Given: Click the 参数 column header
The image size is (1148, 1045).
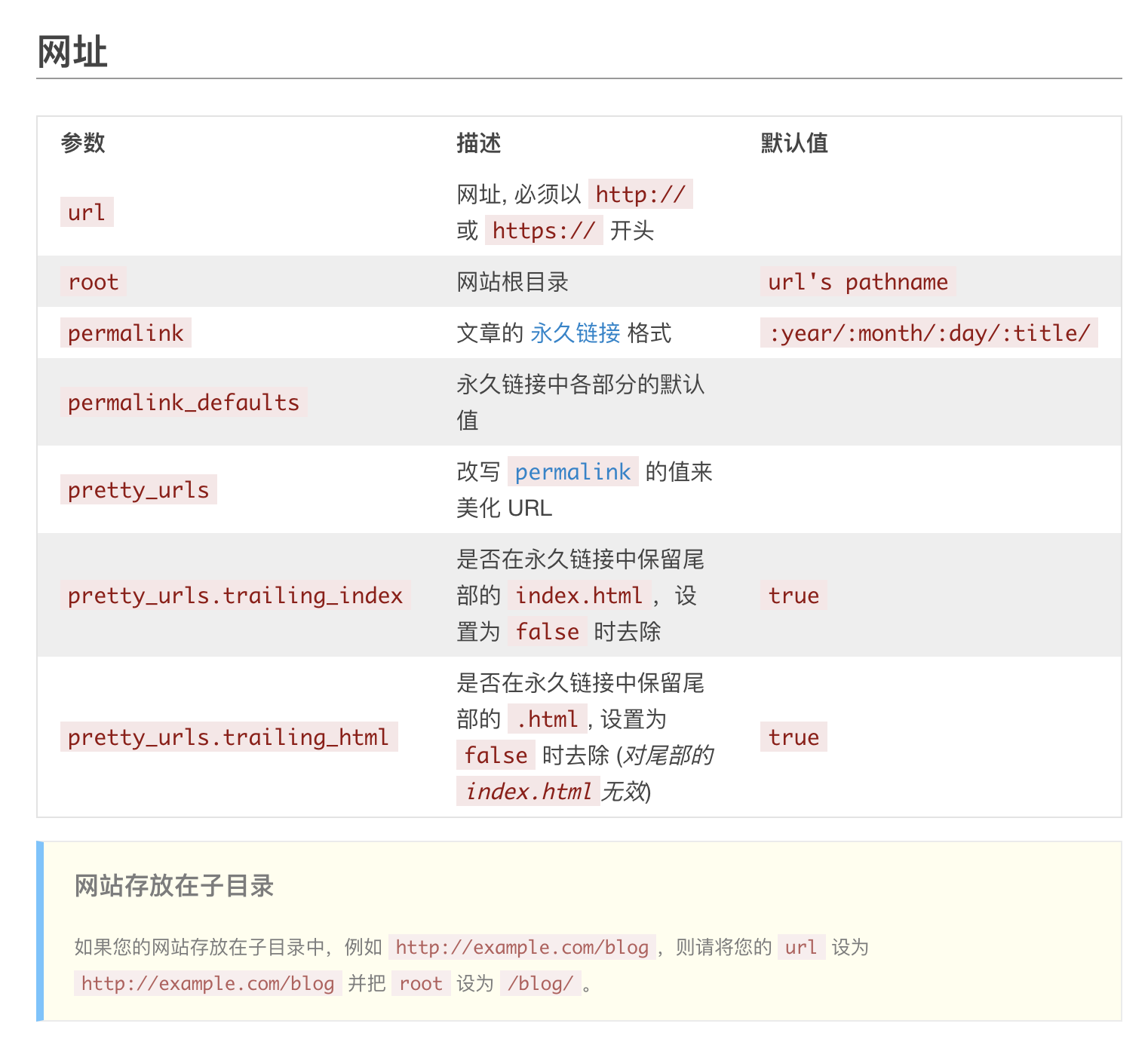Looking at the screenshot, I should 83,143.
